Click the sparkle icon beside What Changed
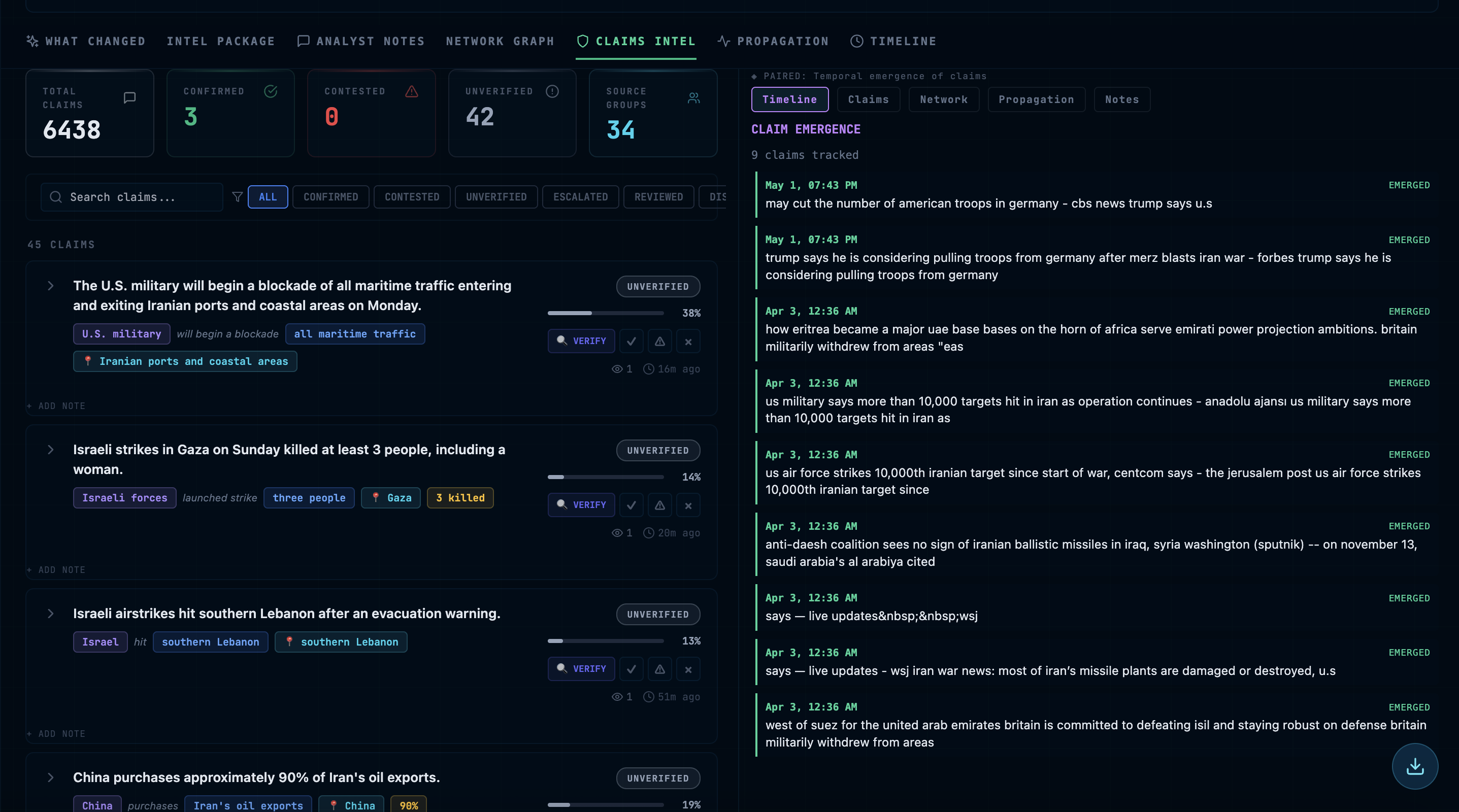Image resolution: width=1459 pixels, height=812 pixels. [x=32, y=41]
